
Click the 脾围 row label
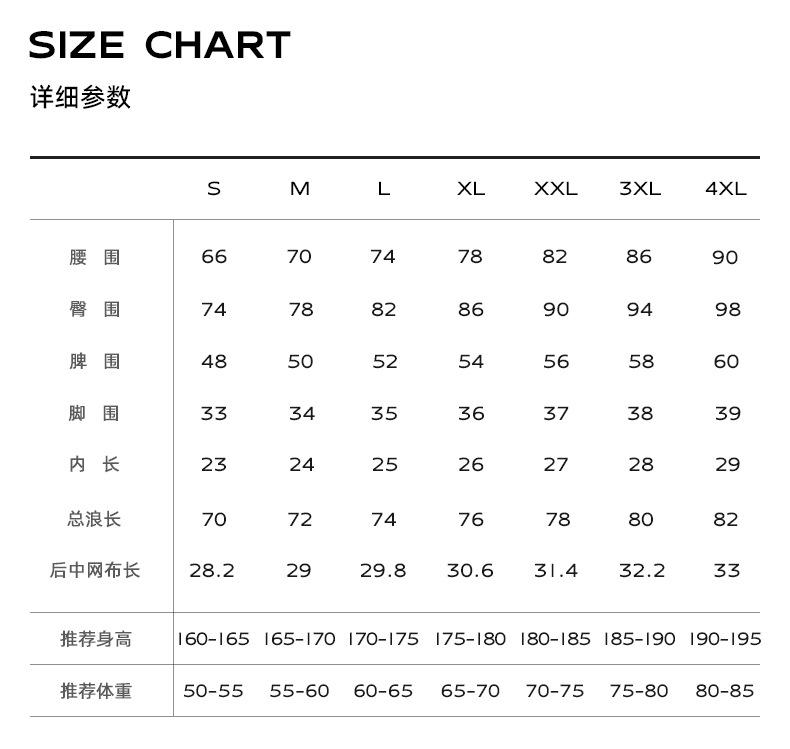95,361
